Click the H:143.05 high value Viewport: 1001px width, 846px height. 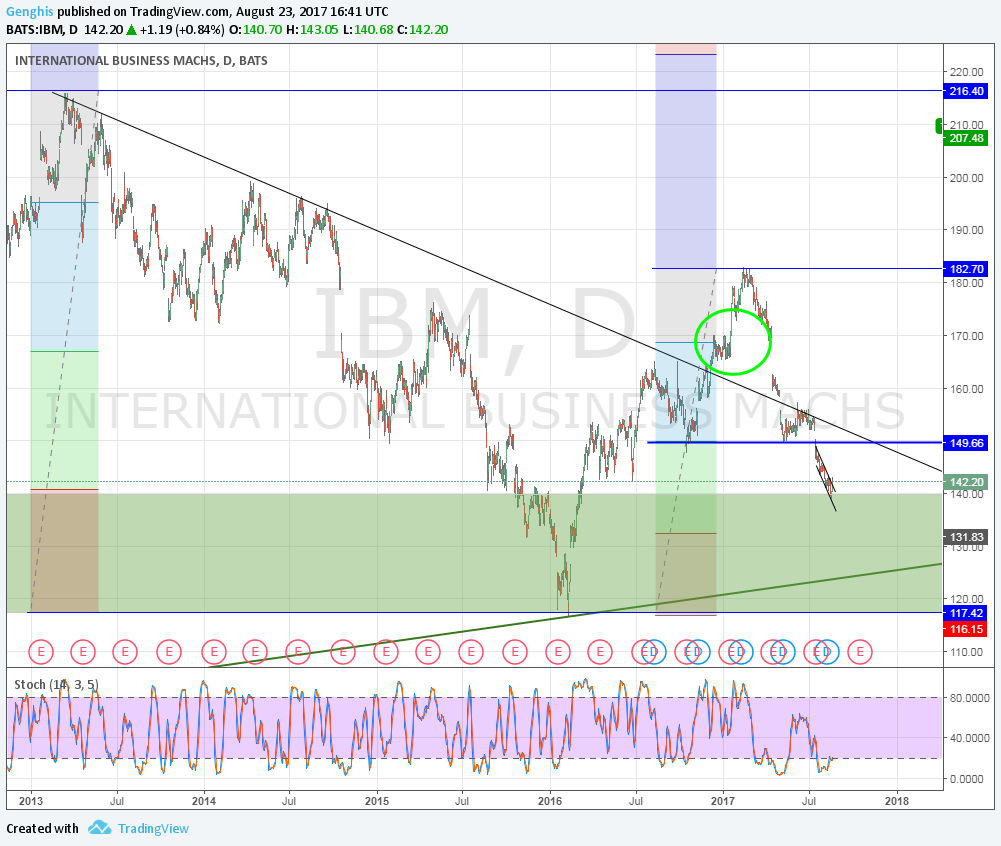coord(312,30)
